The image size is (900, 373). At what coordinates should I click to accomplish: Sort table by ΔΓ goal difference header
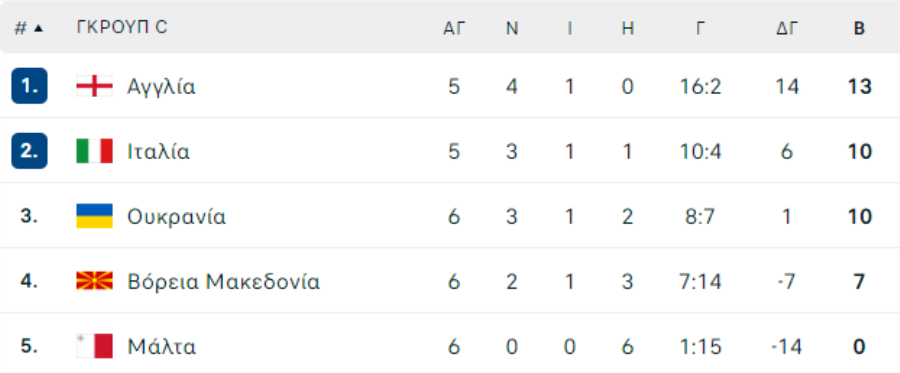(787, 28)
